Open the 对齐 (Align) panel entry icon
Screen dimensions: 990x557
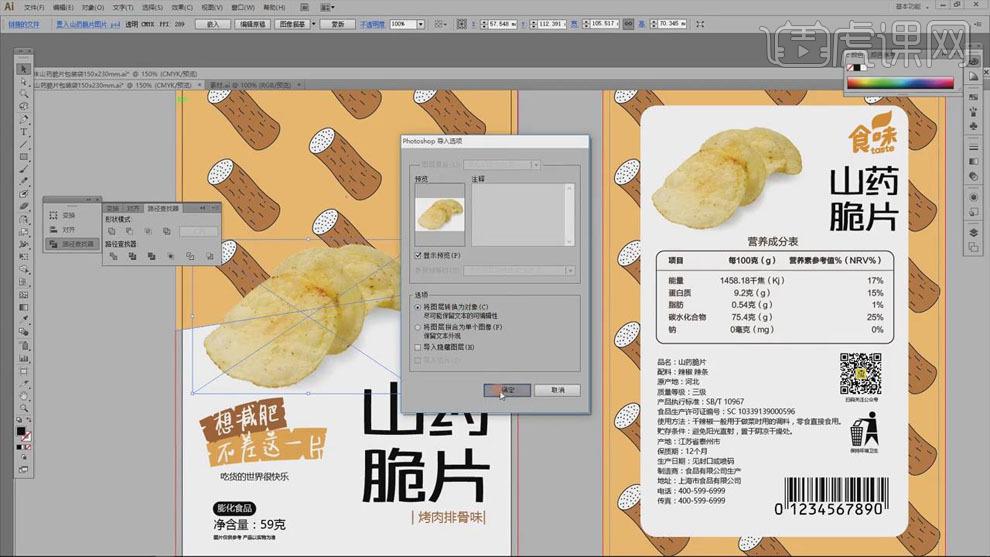point(54,230)
